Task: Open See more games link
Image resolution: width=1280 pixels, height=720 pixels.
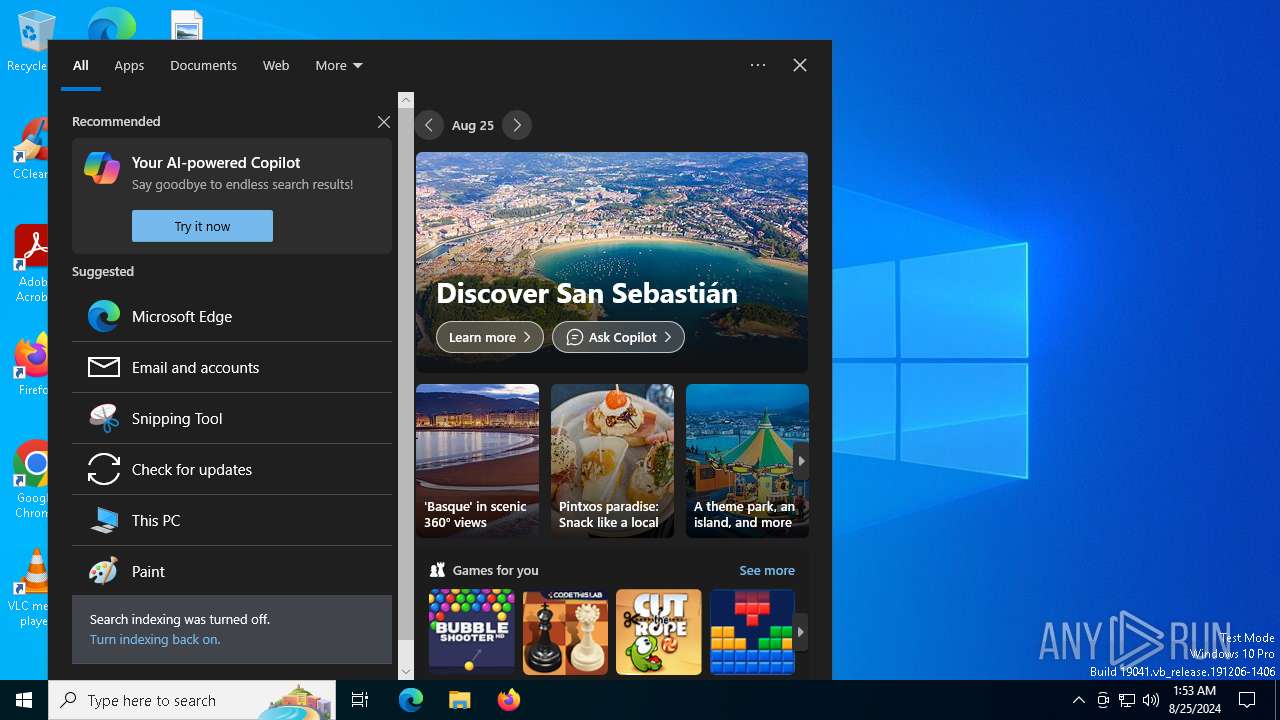Action: tap(767, 570)
